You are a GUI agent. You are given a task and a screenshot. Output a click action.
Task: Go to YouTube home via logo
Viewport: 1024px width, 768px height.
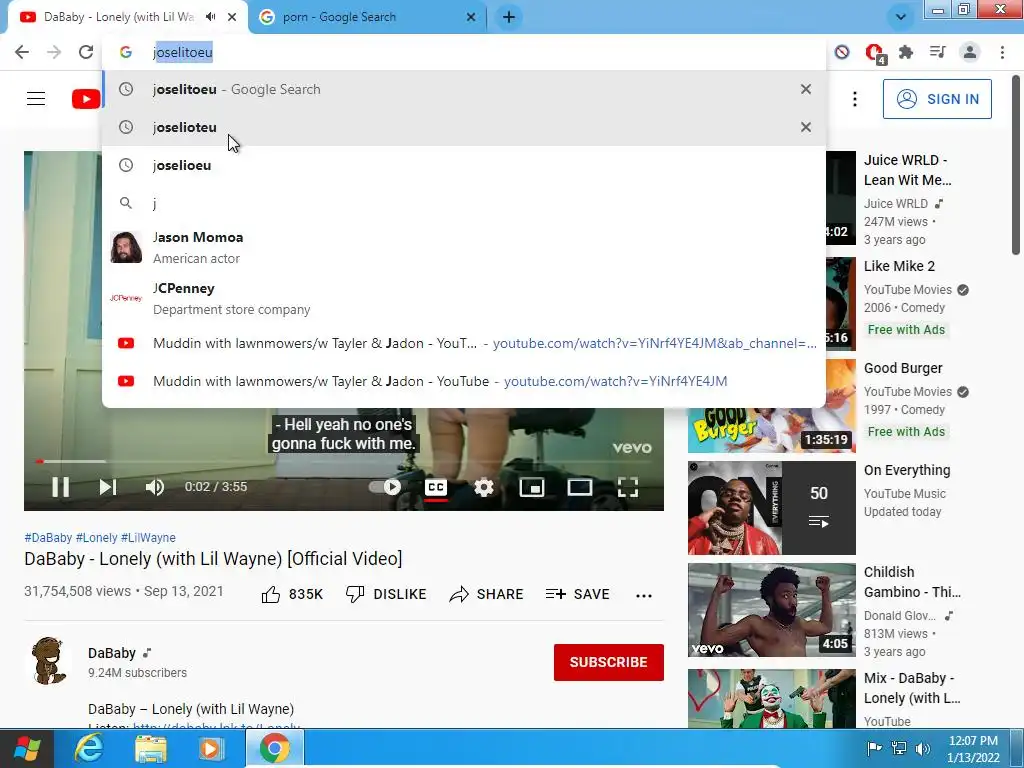pos(86,99)
